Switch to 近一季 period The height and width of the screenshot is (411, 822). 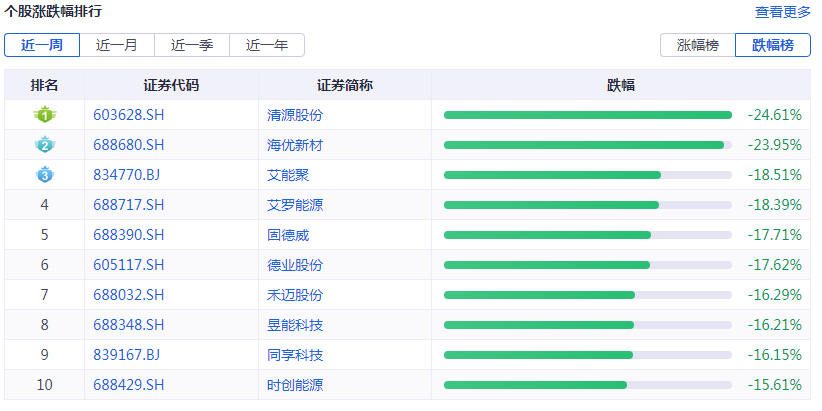192,45
